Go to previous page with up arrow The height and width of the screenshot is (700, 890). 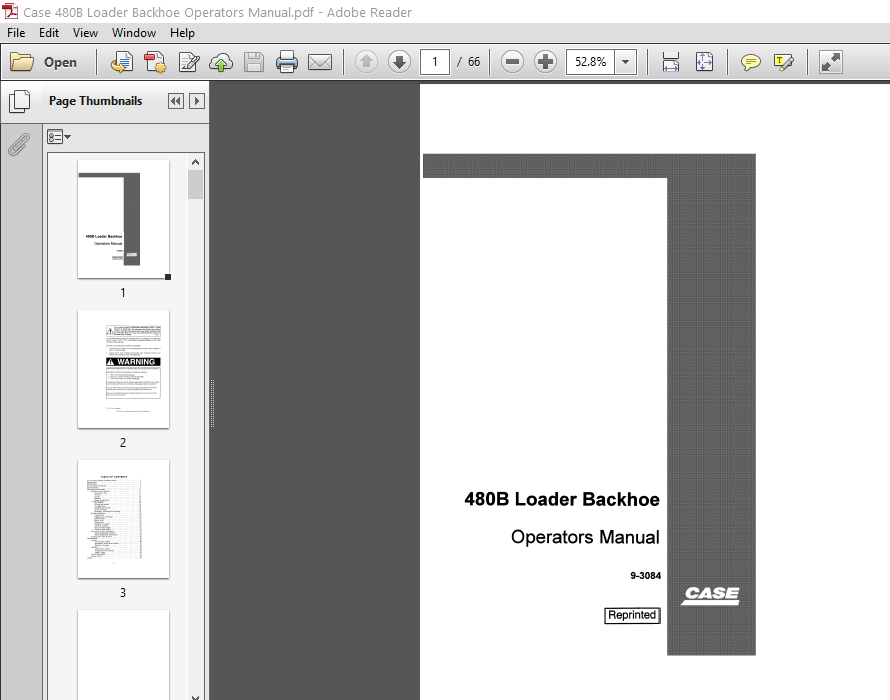click(x=366, y=61)
